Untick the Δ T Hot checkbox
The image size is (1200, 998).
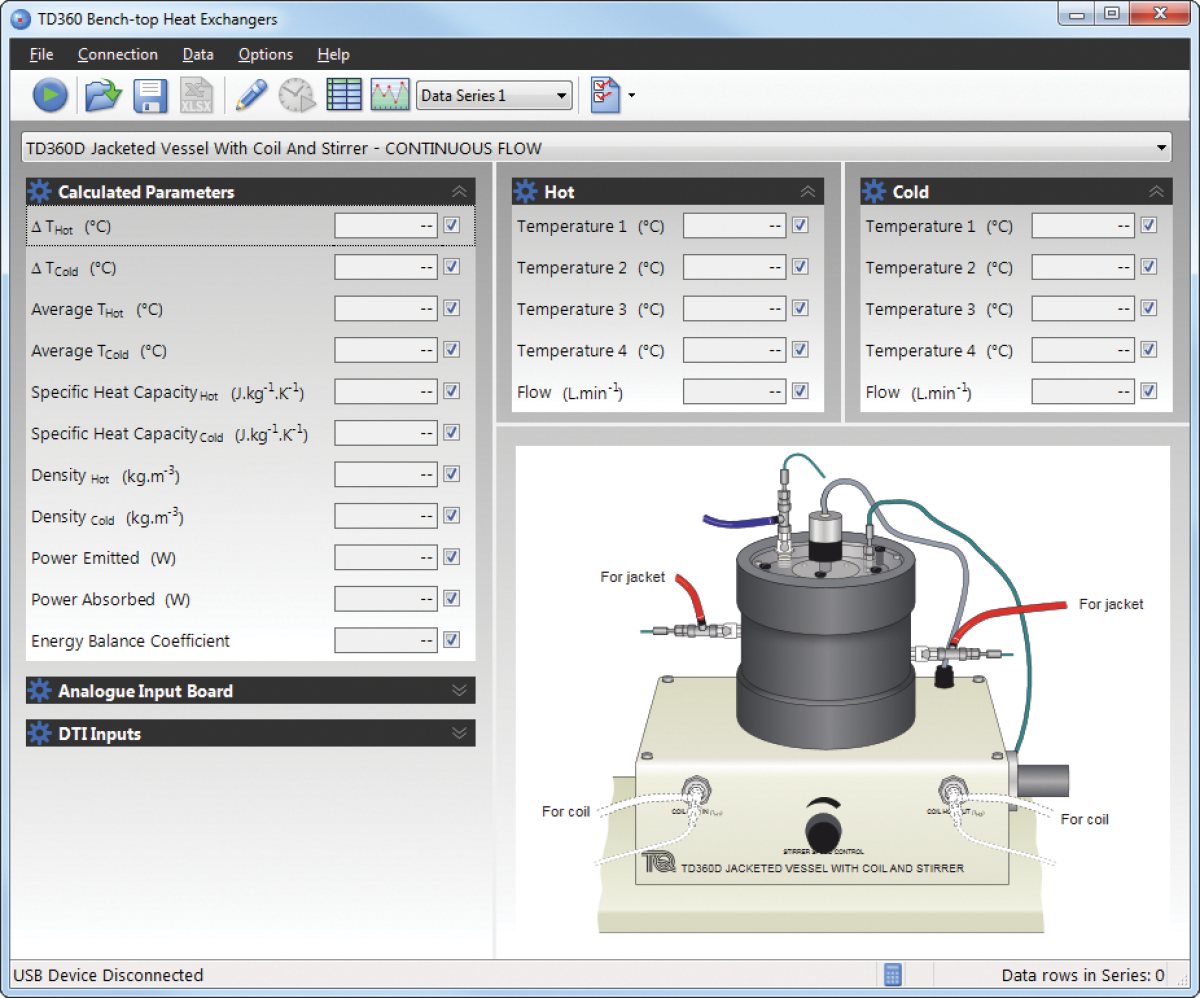[452, 226]
